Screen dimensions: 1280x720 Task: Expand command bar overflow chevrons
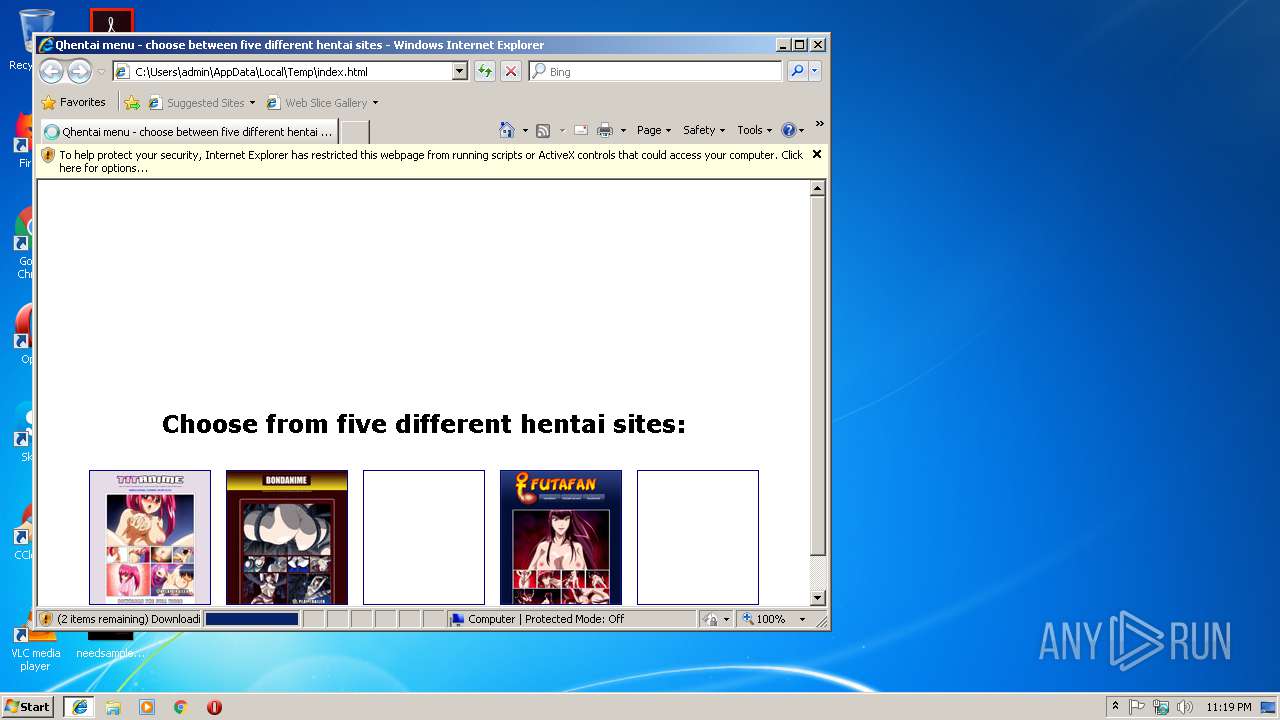tap(819, 125)
